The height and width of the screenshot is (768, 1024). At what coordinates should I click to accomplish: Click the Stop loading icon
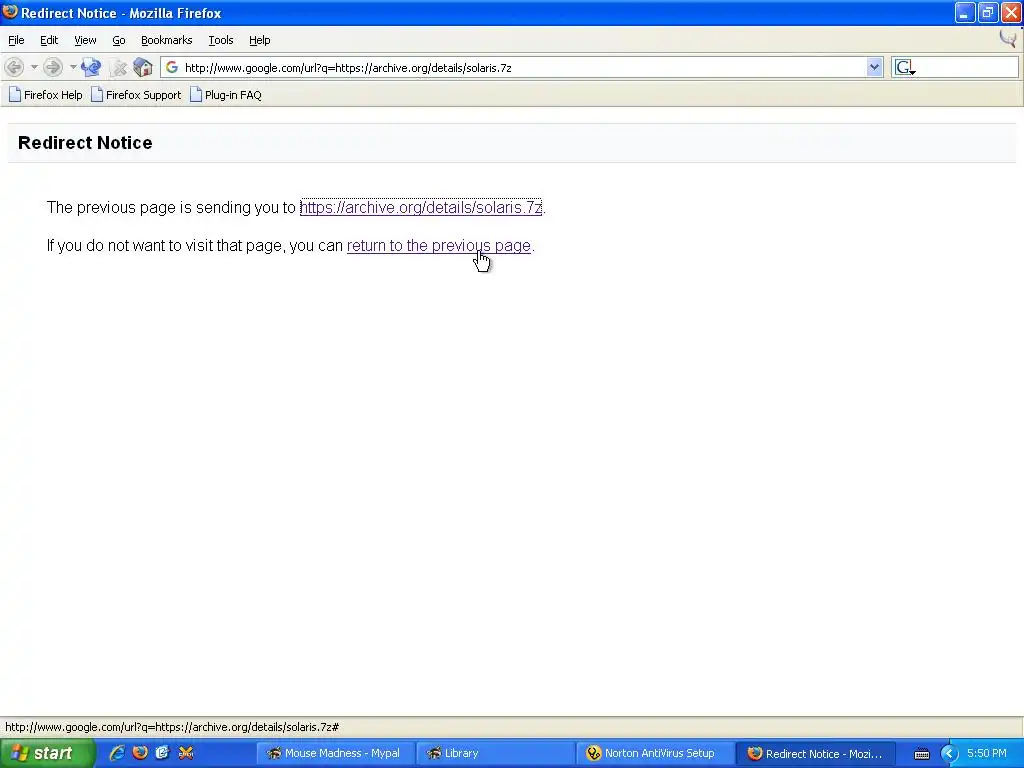(118, 67)
